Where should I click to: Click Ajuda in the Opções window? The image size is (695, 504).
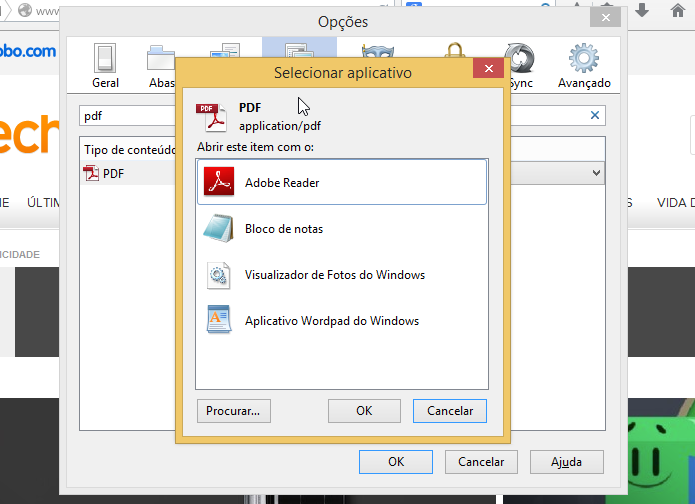[x=566, y=462]
